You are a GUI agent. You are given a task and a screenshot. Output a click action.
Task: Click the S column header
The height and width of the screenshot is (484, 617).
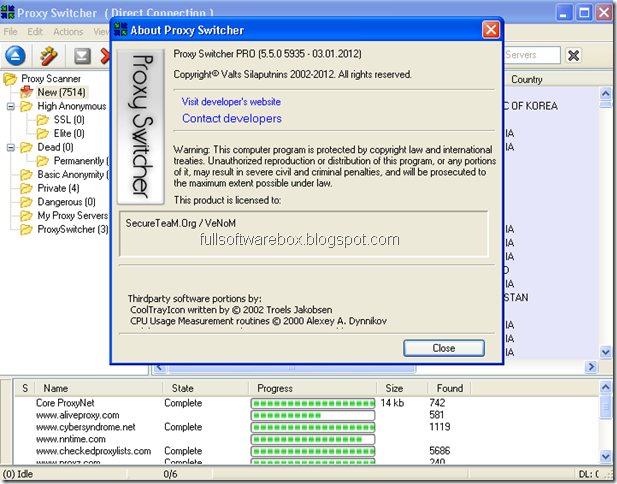25,388
